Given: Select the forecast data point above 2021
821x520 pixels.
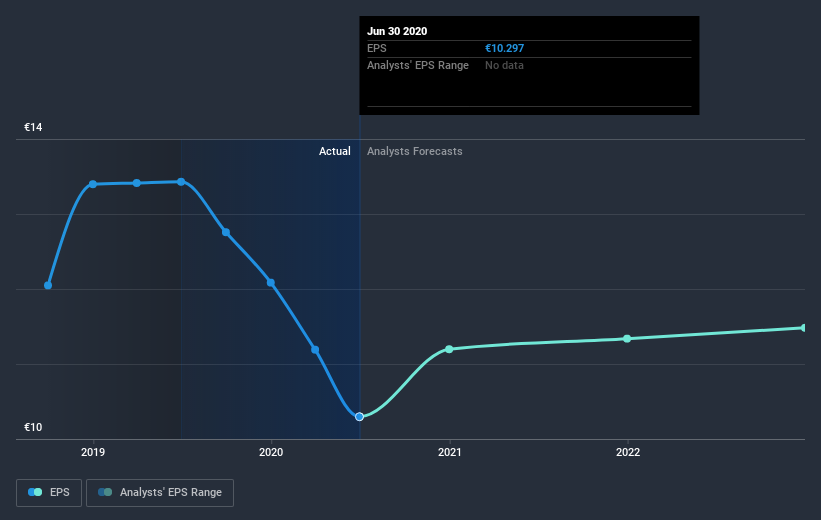Looking at the screenshot, I should pyautogui.click(x=449, y=349).
